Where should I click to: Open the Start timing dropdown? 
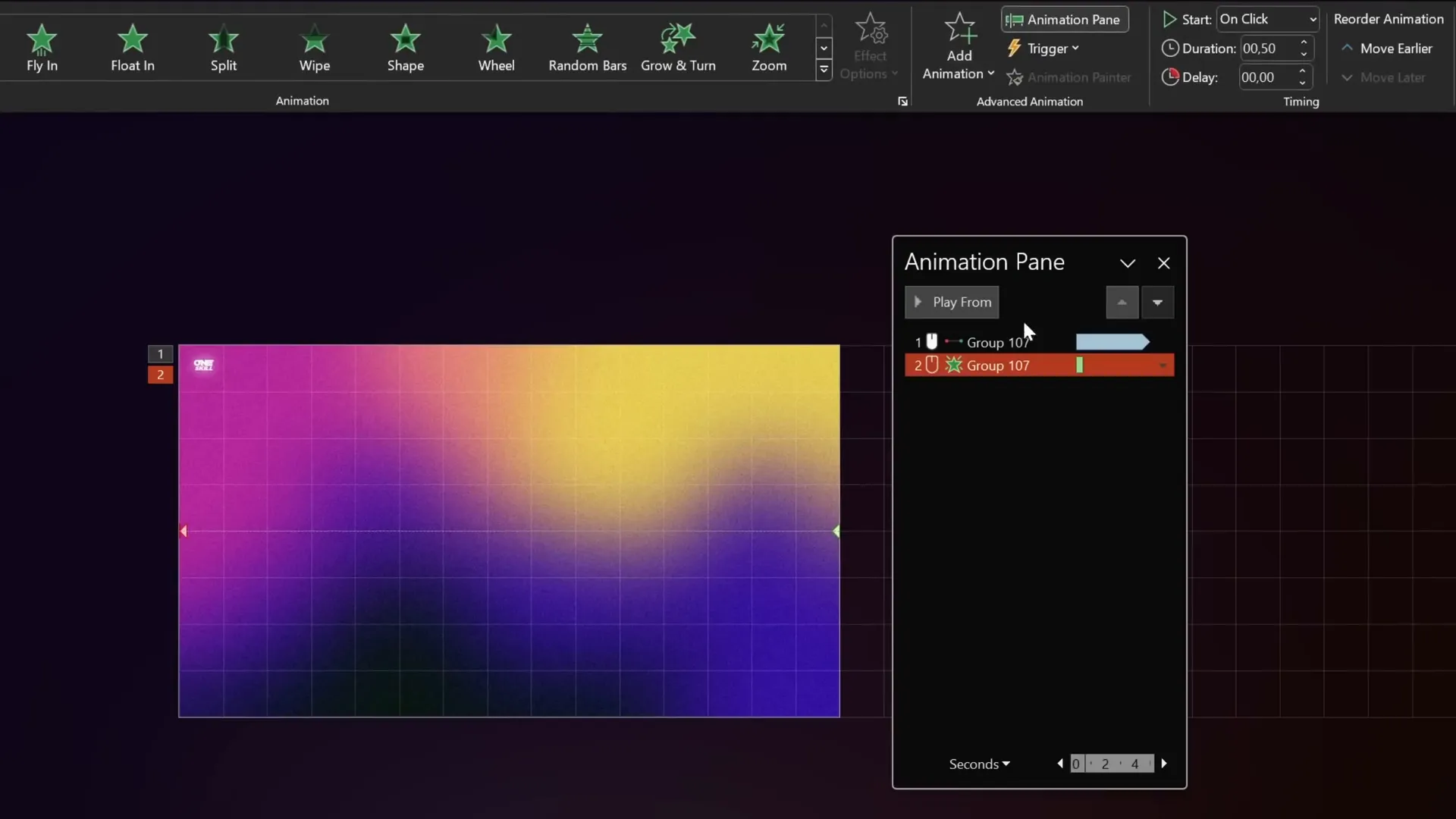pyautogui.click(x=1268, y=19)
